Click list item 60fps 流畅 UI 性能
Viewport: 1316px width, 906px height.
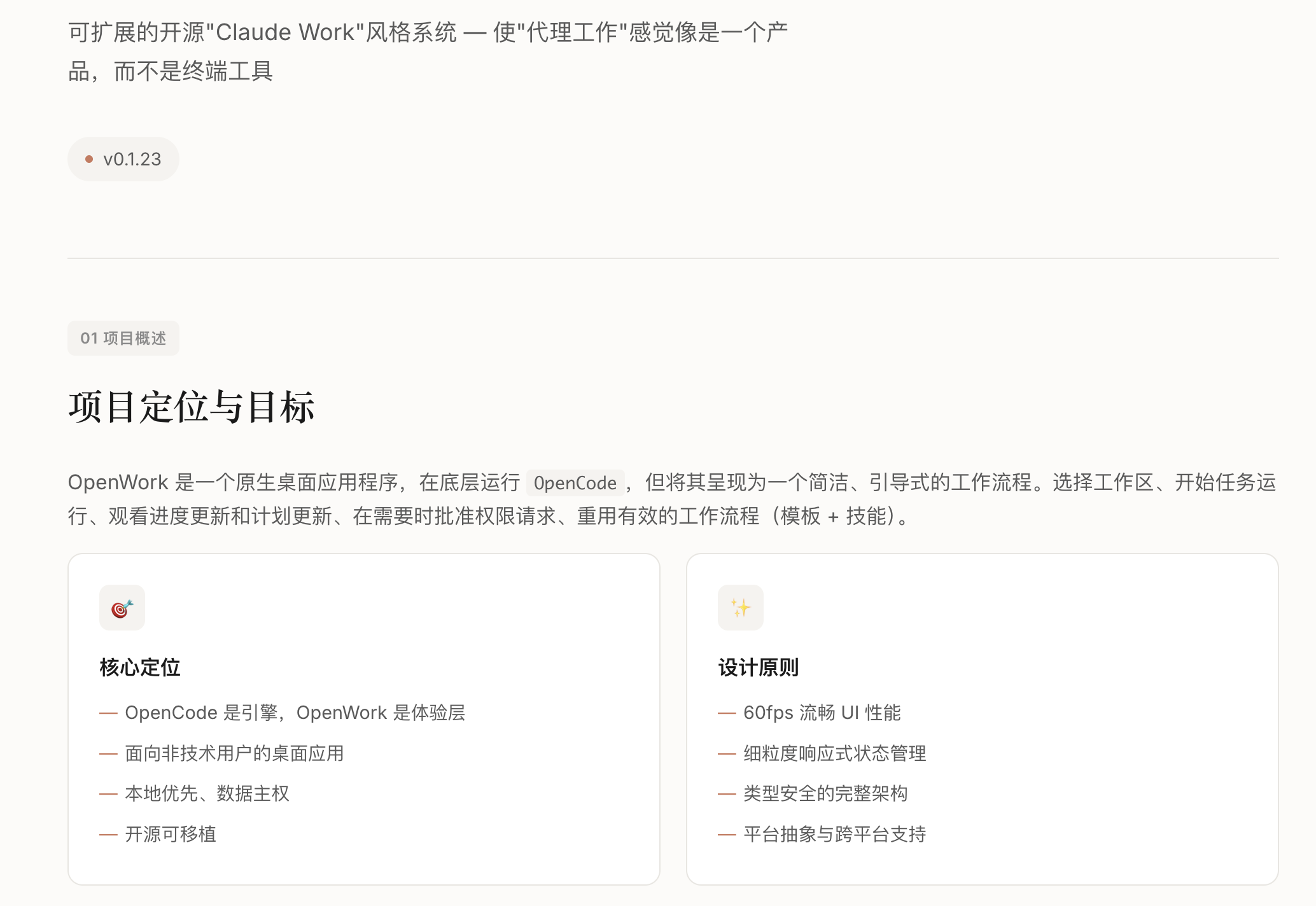point(822,713)
